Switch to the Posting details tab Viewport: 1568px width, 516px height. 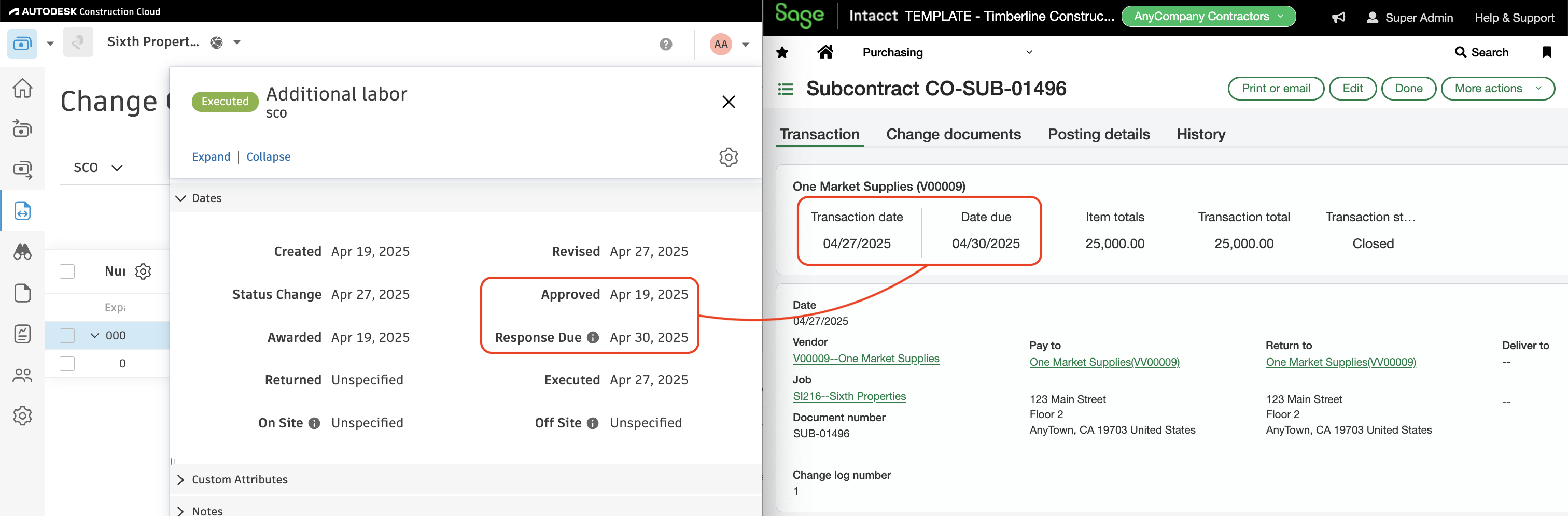click(x=1099, y=135)
